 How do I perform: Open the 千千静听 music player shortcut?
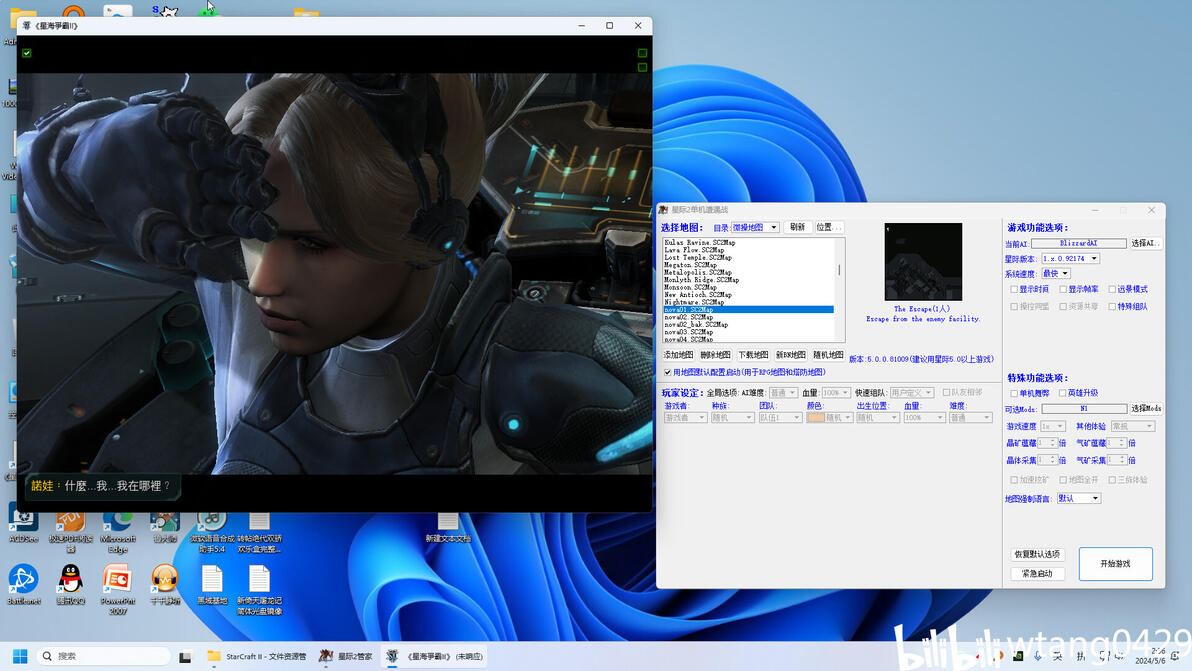pos(164,583)
